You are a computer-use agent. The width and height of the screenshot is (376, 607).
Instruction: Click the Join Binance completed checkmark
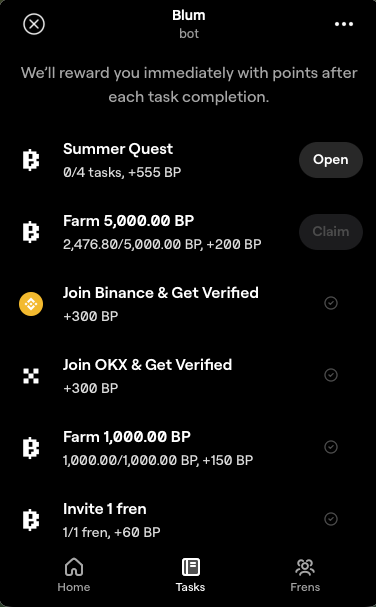pyautogui.click(x=331, y=303)
